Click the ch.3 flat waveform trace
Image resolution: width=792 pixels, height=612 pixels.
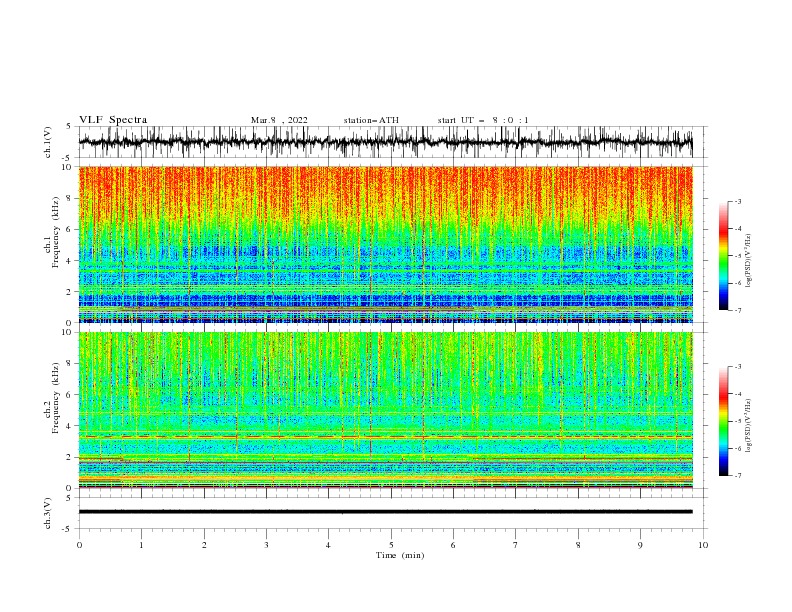click(x=385, y=512)
